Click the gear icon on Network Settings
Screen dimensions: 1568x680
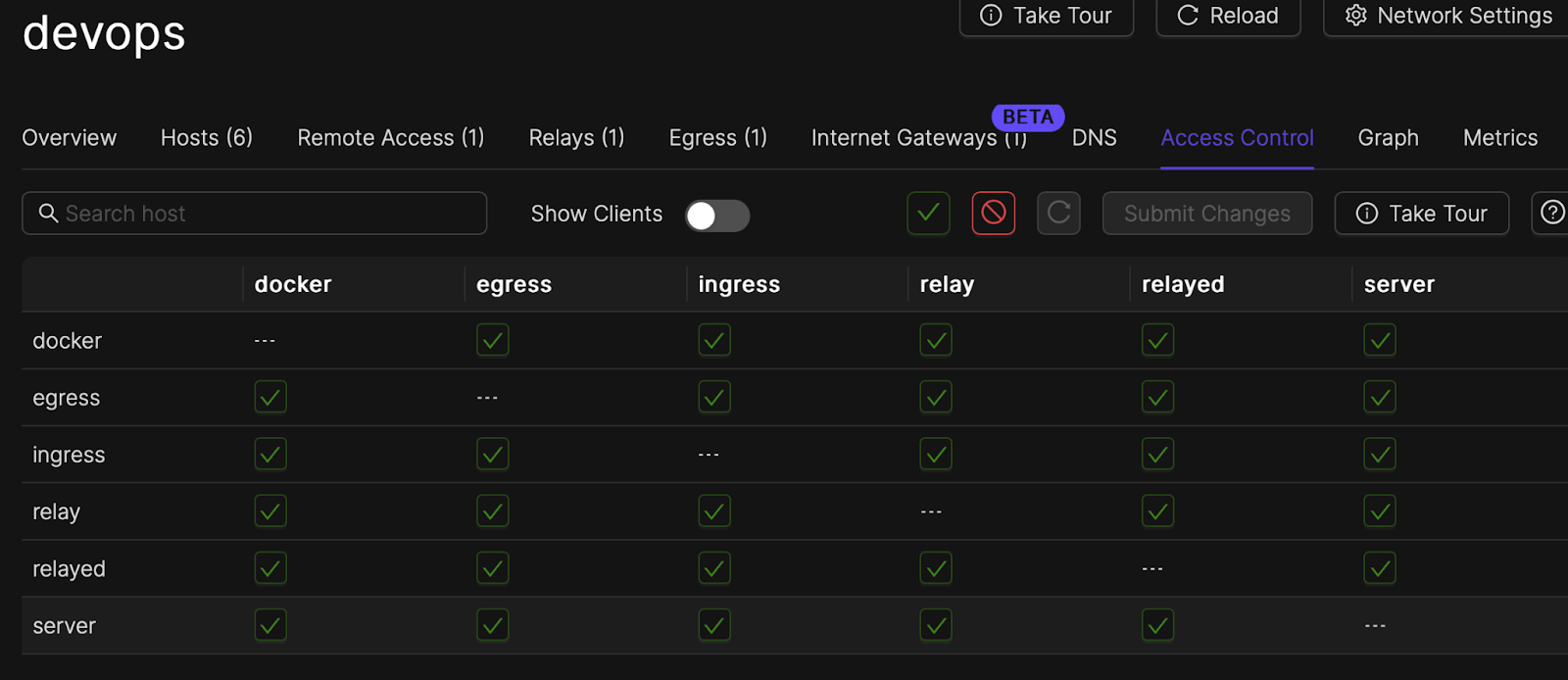click(1355, 16)
